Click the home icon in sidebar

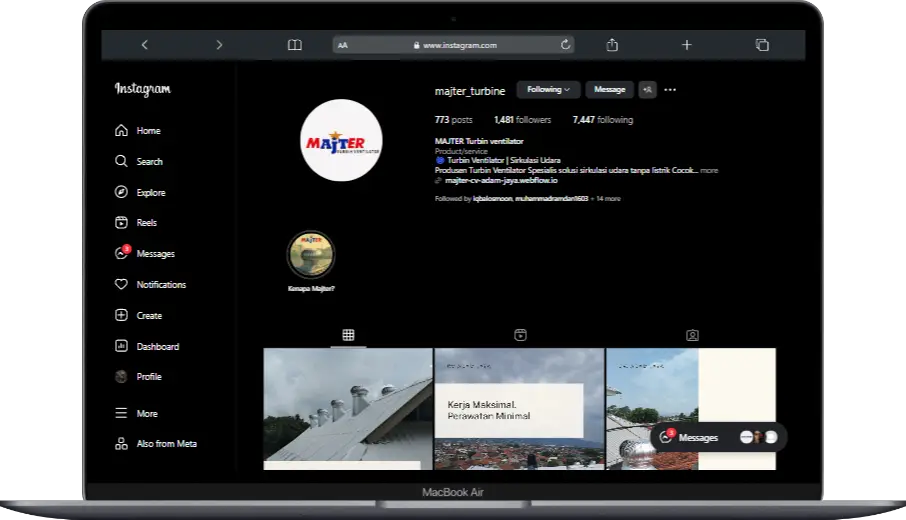pos(121,131)
